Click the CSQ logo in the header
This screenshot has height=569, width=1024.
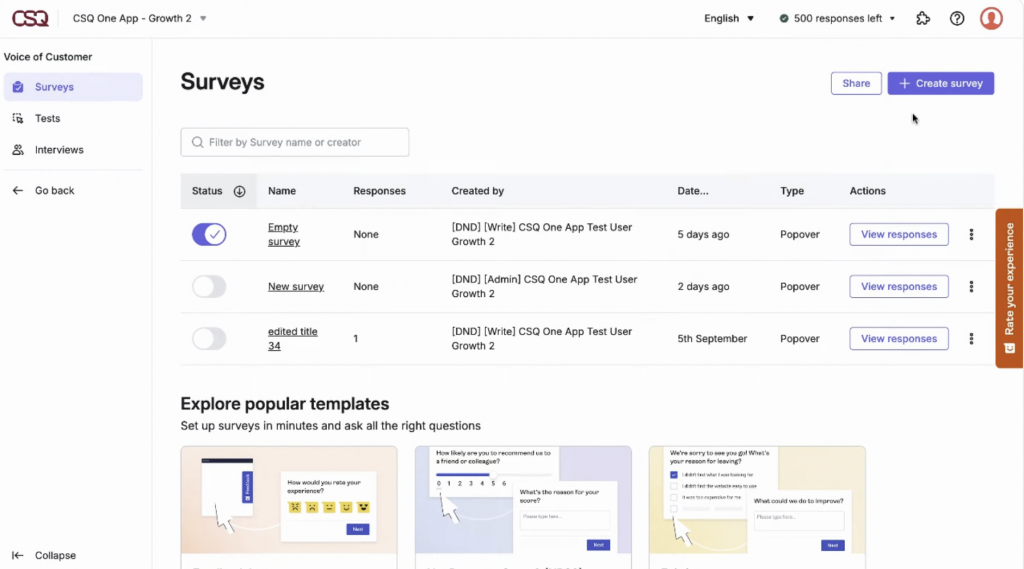coord(30,18)
